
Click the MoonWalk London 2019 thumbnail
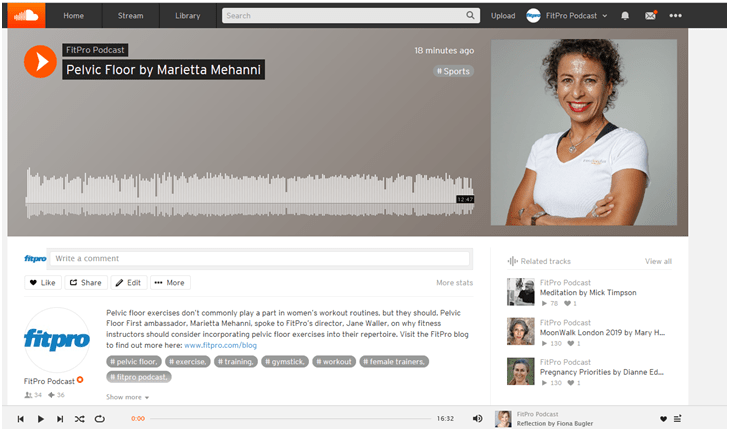pos(521,331)
